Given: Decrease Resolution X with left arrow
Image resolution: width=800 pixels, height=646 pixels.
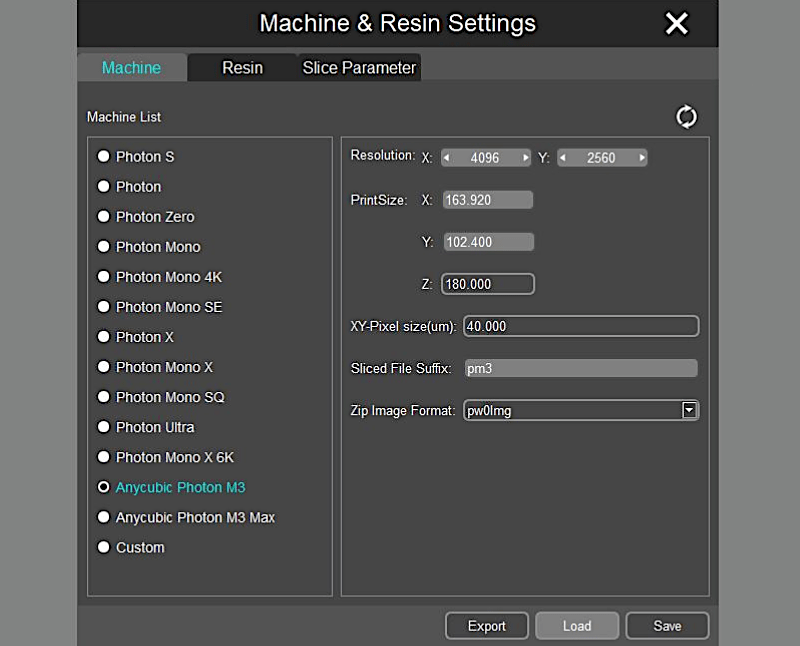Looking at the screenshot, I should tap(446, 158).
